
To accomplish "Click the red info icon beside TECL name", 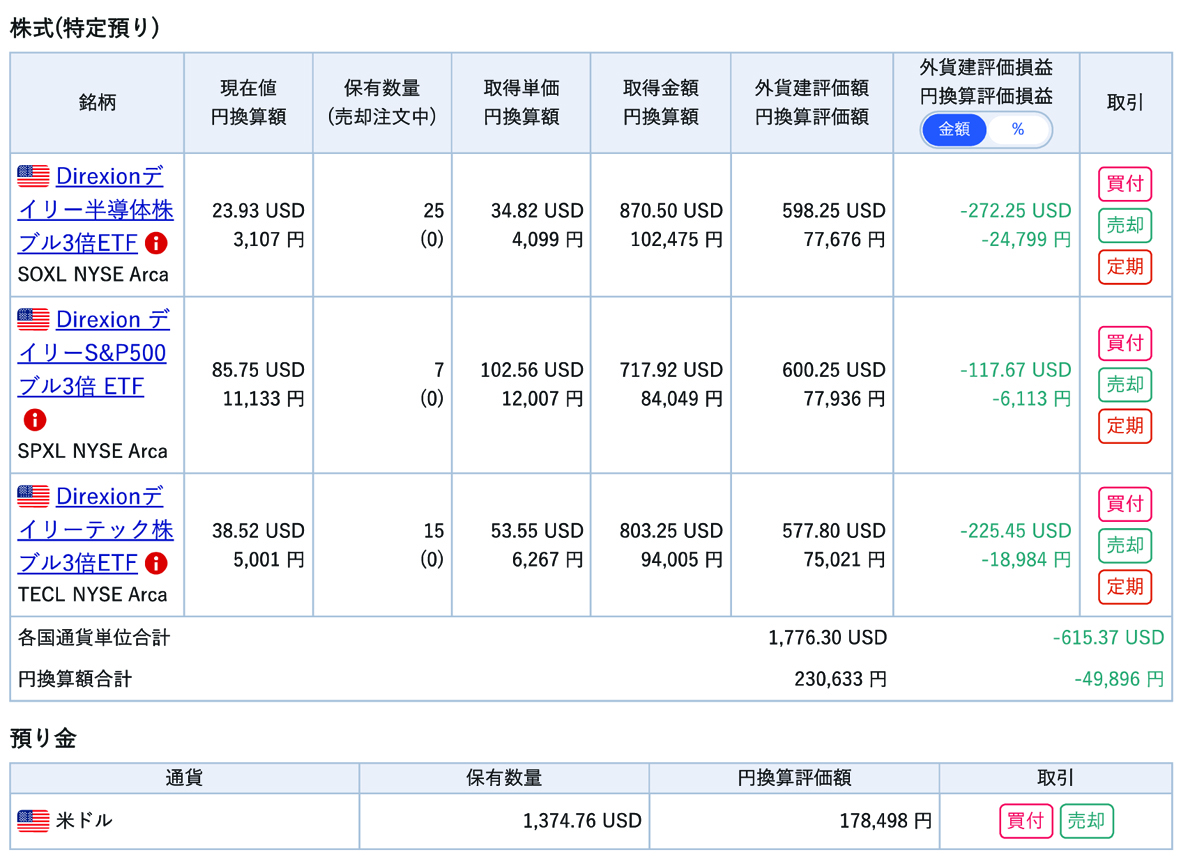I will click(x=156, y=563).
